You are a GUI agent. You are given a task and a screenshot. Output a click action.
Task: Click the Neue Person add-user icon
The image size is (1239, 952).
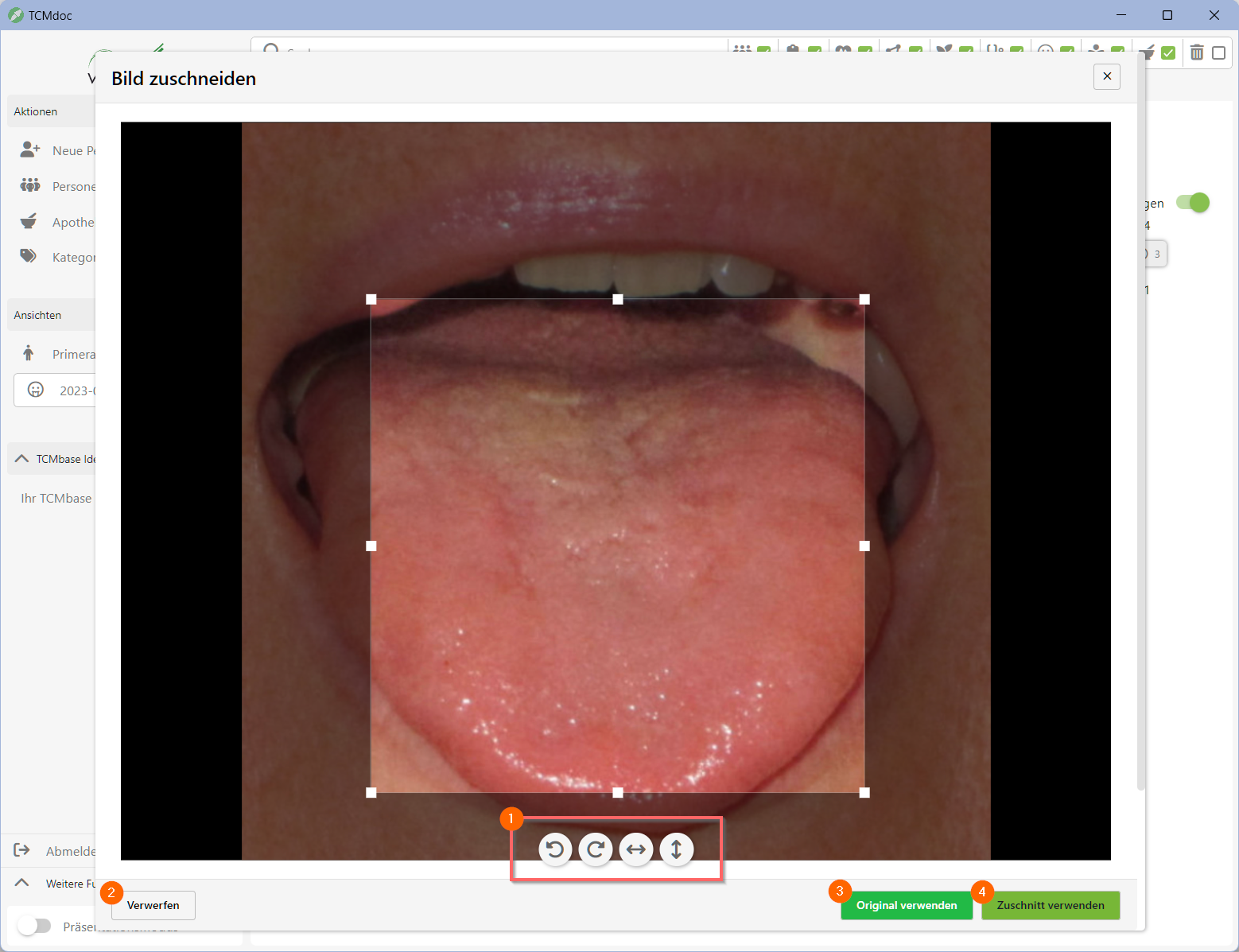(x=30, y=150)
